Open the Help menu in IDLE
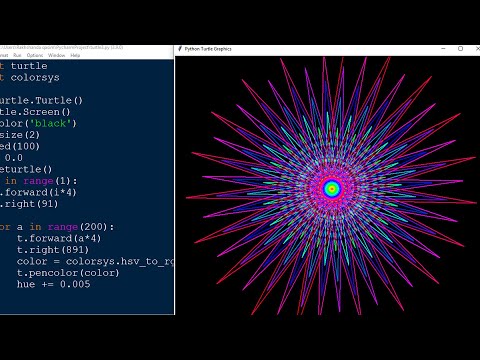This screenshot has height=360, width=480. point(75,55)
